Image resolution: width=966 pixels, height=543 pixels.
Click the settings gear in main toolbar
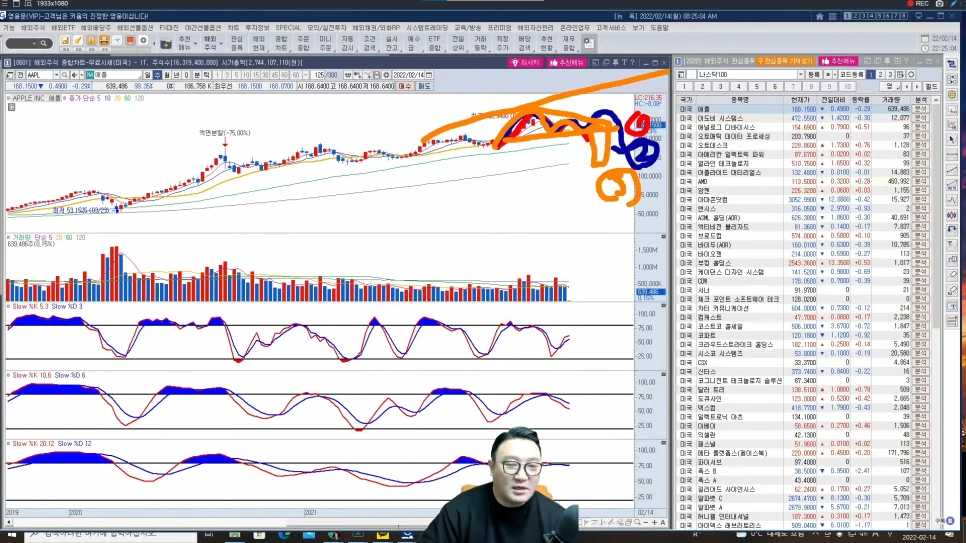(143, 41)
